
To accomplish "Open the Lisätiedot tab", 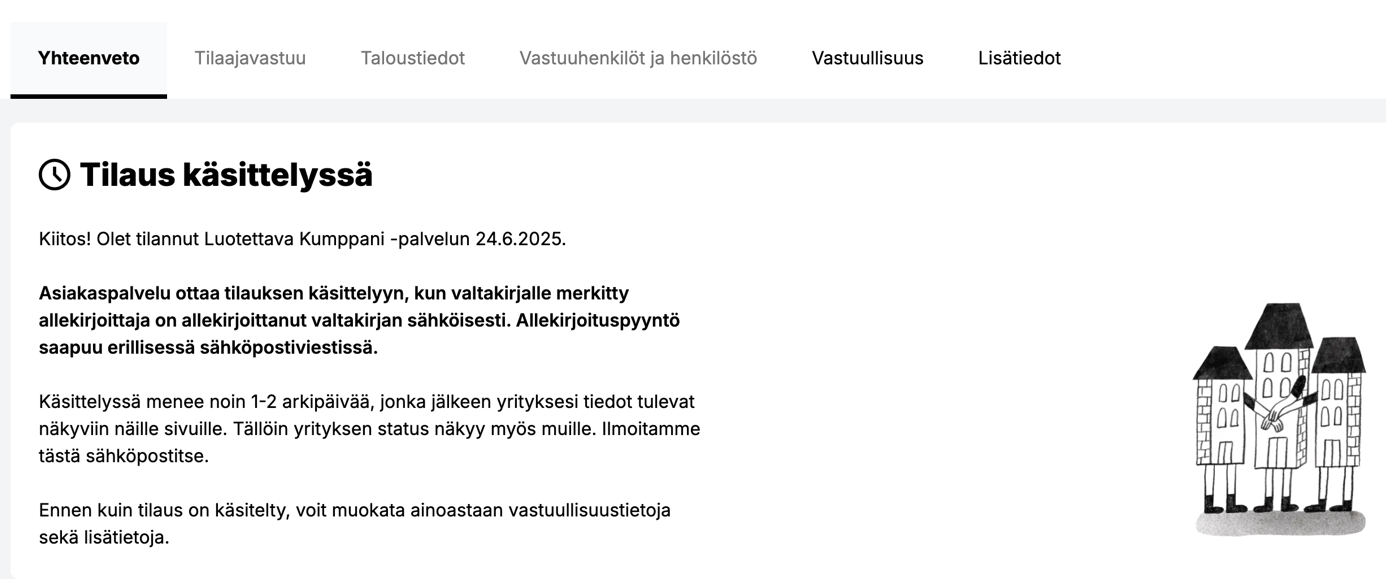I will [x=1019, y=59].
